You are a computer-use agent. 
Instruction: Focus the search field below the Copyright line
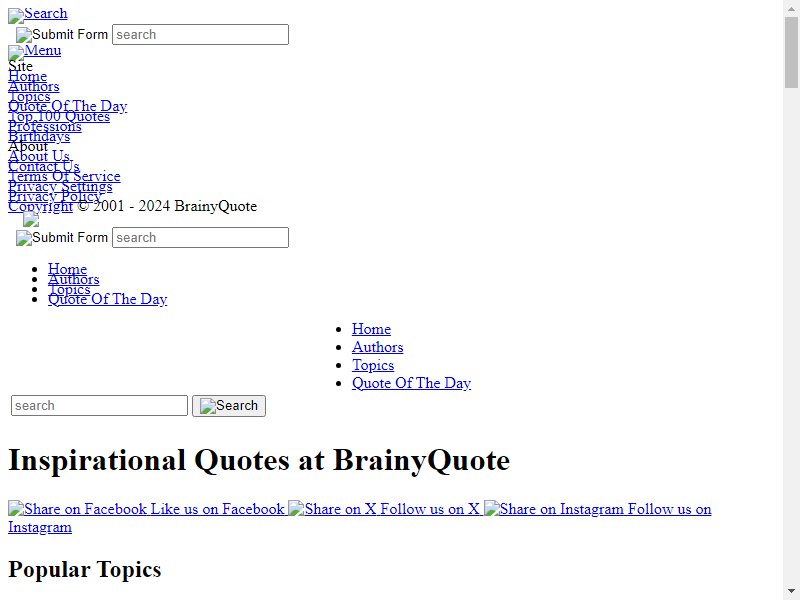click(201, 238)
